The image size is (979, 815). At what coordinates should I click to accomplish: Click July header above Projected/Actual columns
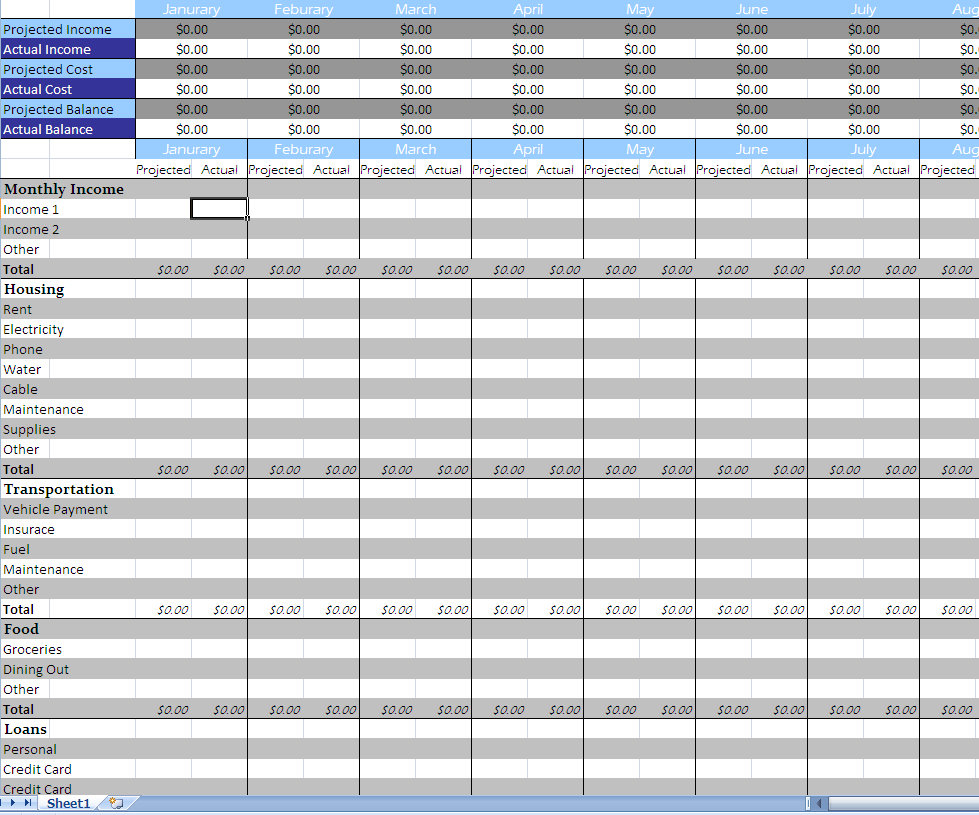[863, 149]
